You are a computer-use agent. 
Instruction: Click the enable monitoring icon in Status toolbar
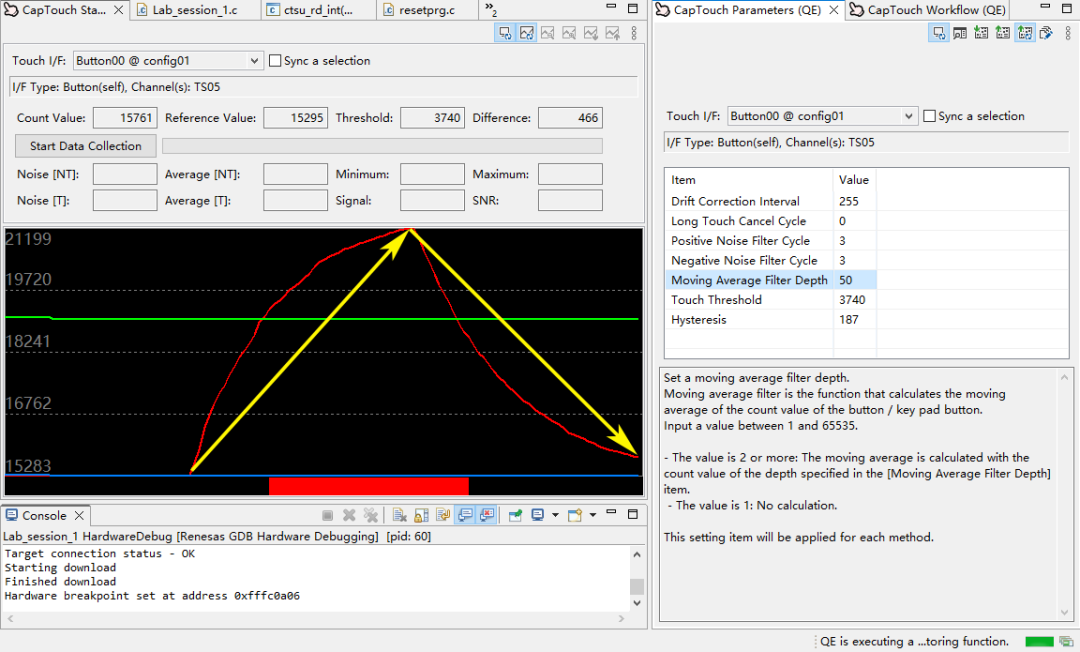(x=505, y=33)
